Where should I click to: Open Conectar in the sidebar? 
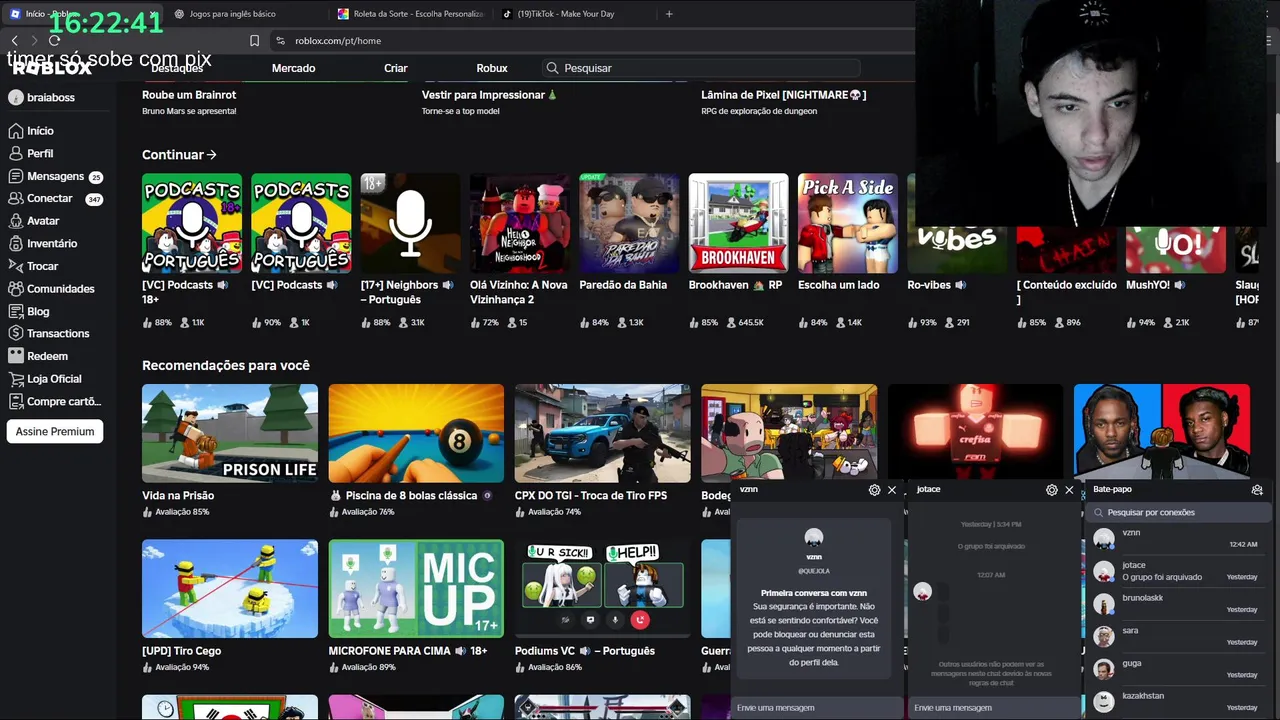pos(55,199)
